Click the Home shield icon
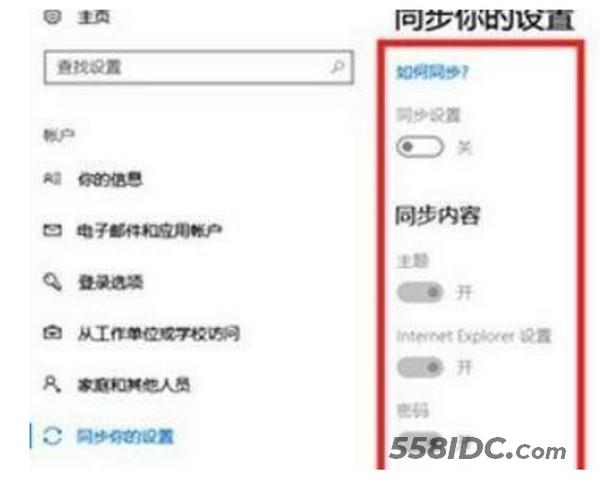This screenshot has width=600, height=485. pyautogui.click(x=52, y=16)
